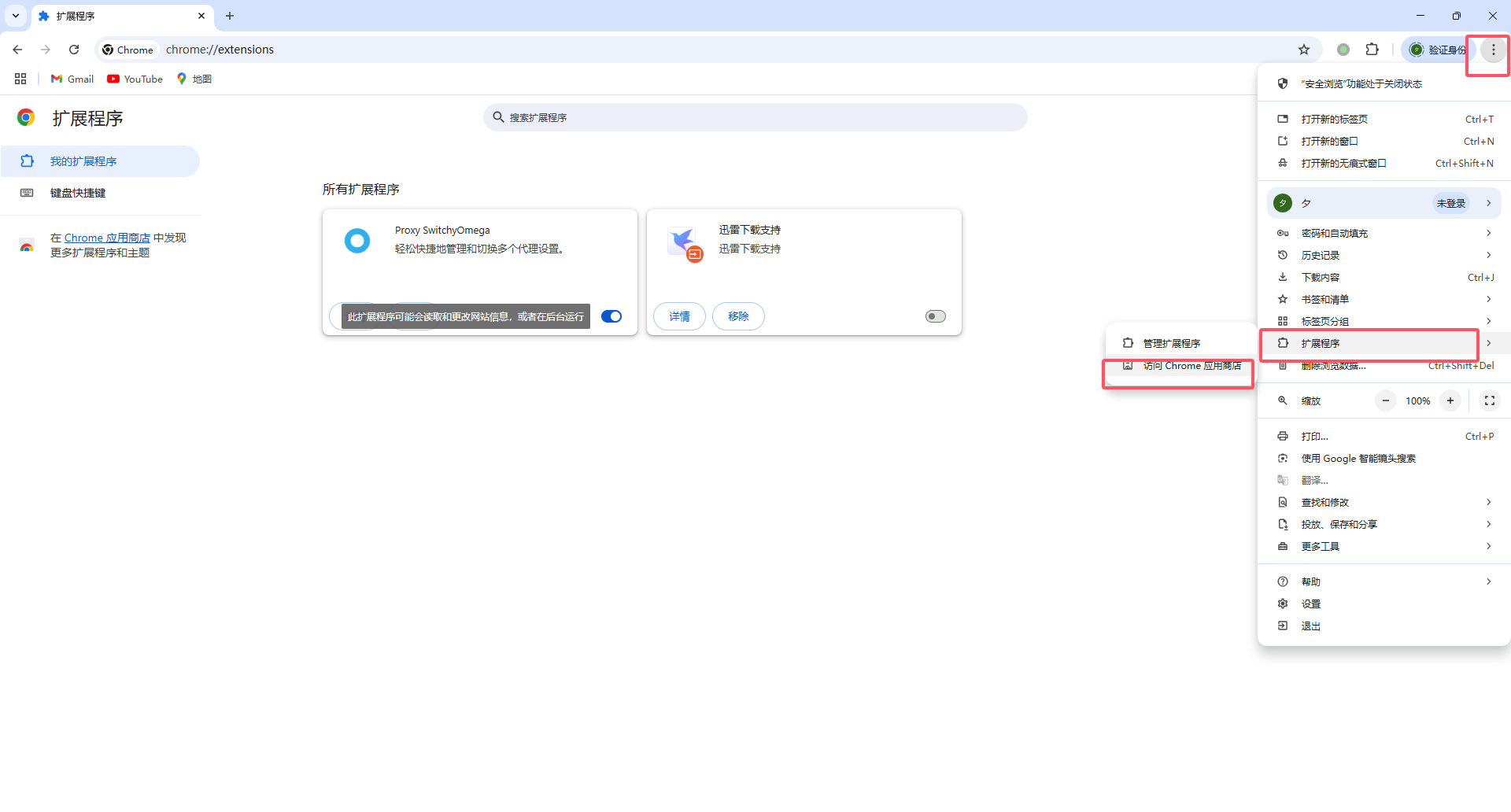Open the Chrome 应用商店 link in sidebar

pos(107,238)
